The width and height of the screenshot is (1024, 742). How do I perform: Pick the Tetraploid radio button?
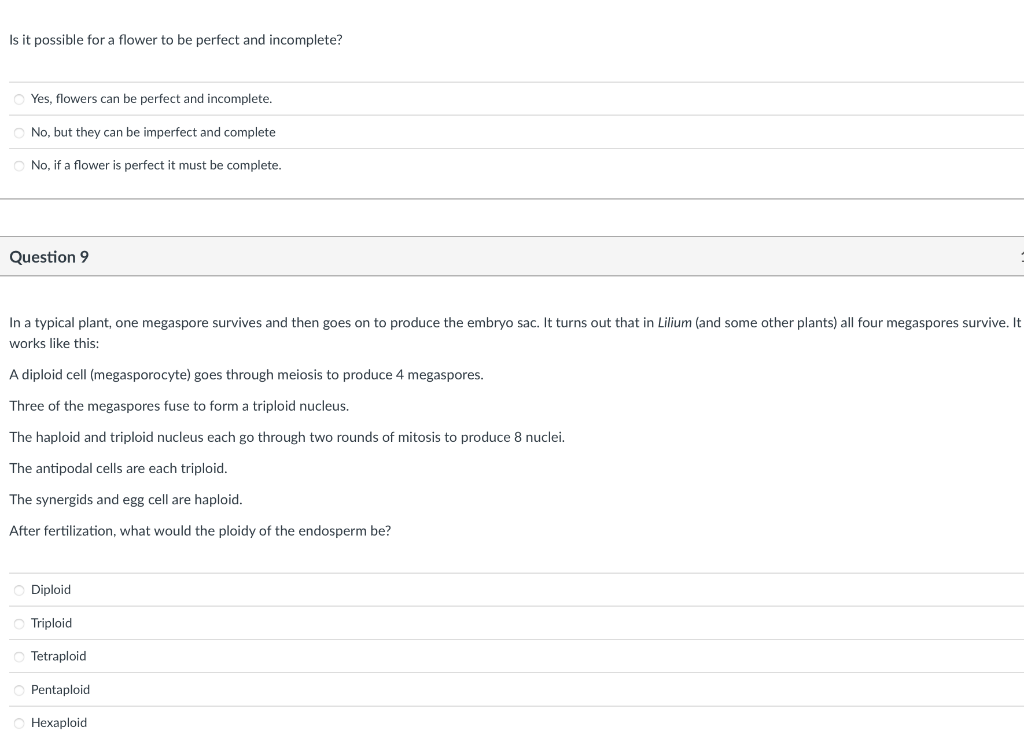(x=20, y=656)
